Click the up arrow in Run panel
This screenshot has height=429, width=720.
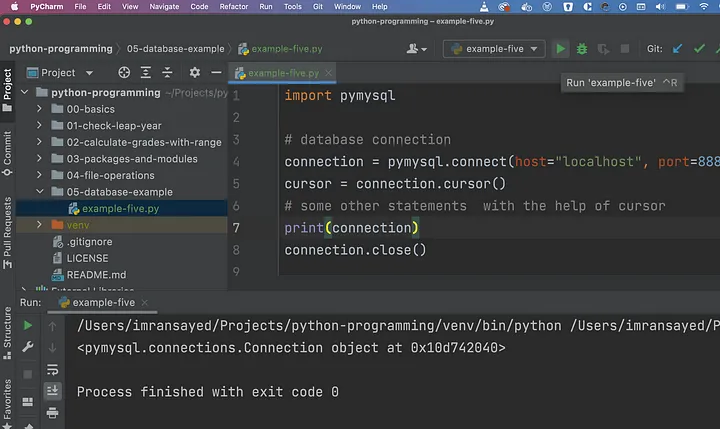[52, 326]
